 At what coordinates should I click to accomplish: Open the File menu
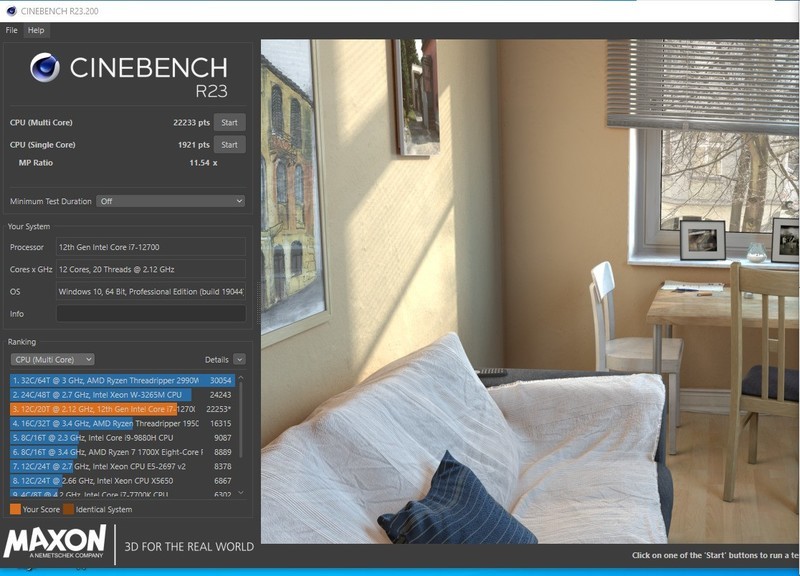pos(12,31)
